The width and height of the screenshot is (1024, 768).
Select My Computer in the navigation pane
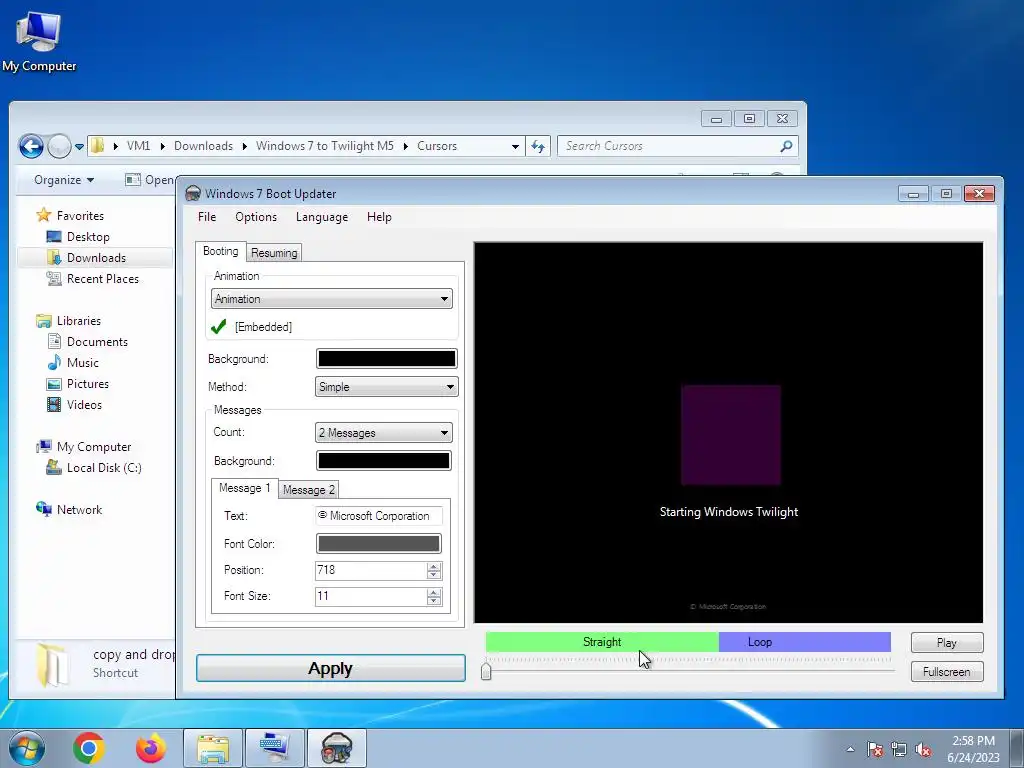pos(93,447)
